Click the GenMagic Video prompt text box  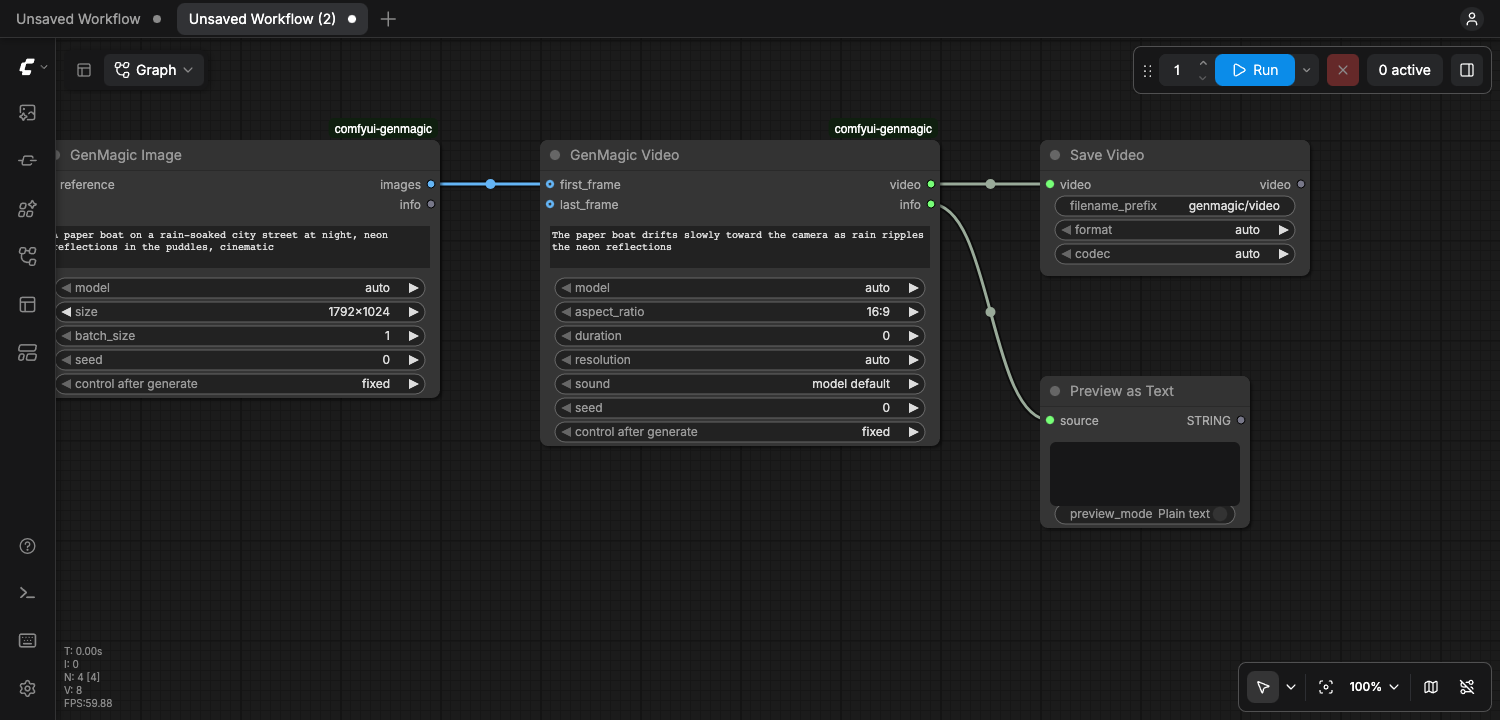tap(740, 247)
